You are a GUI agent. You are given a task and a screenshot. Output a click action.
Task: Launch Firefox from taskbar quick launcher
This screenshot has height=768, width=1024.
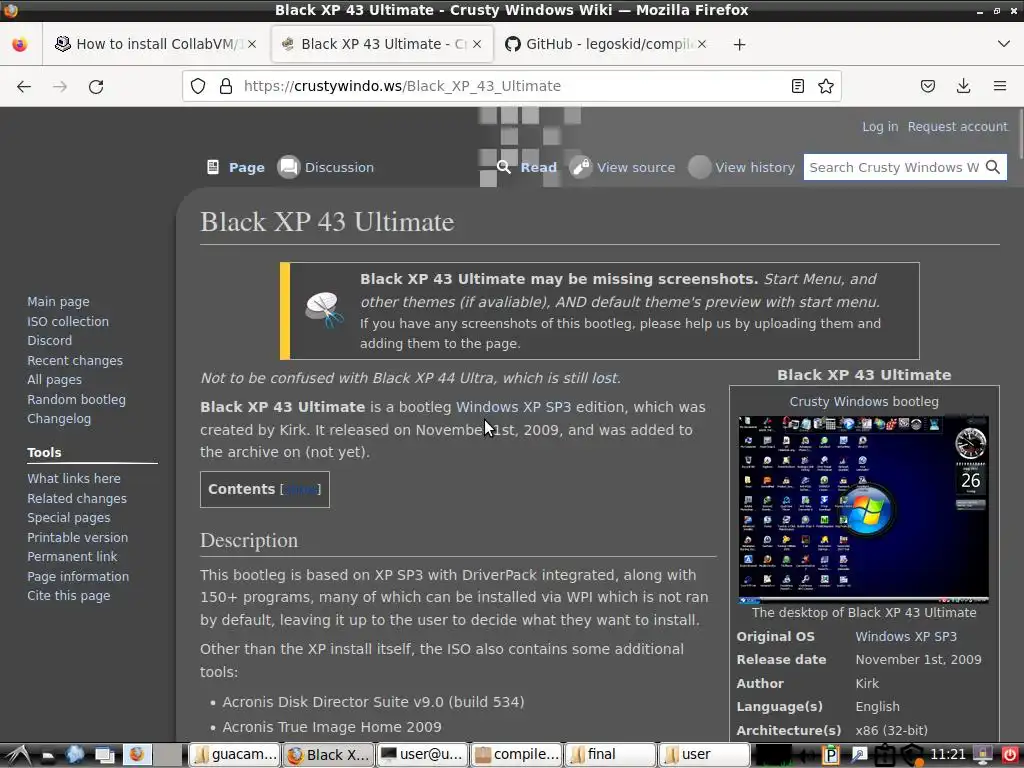136,755
